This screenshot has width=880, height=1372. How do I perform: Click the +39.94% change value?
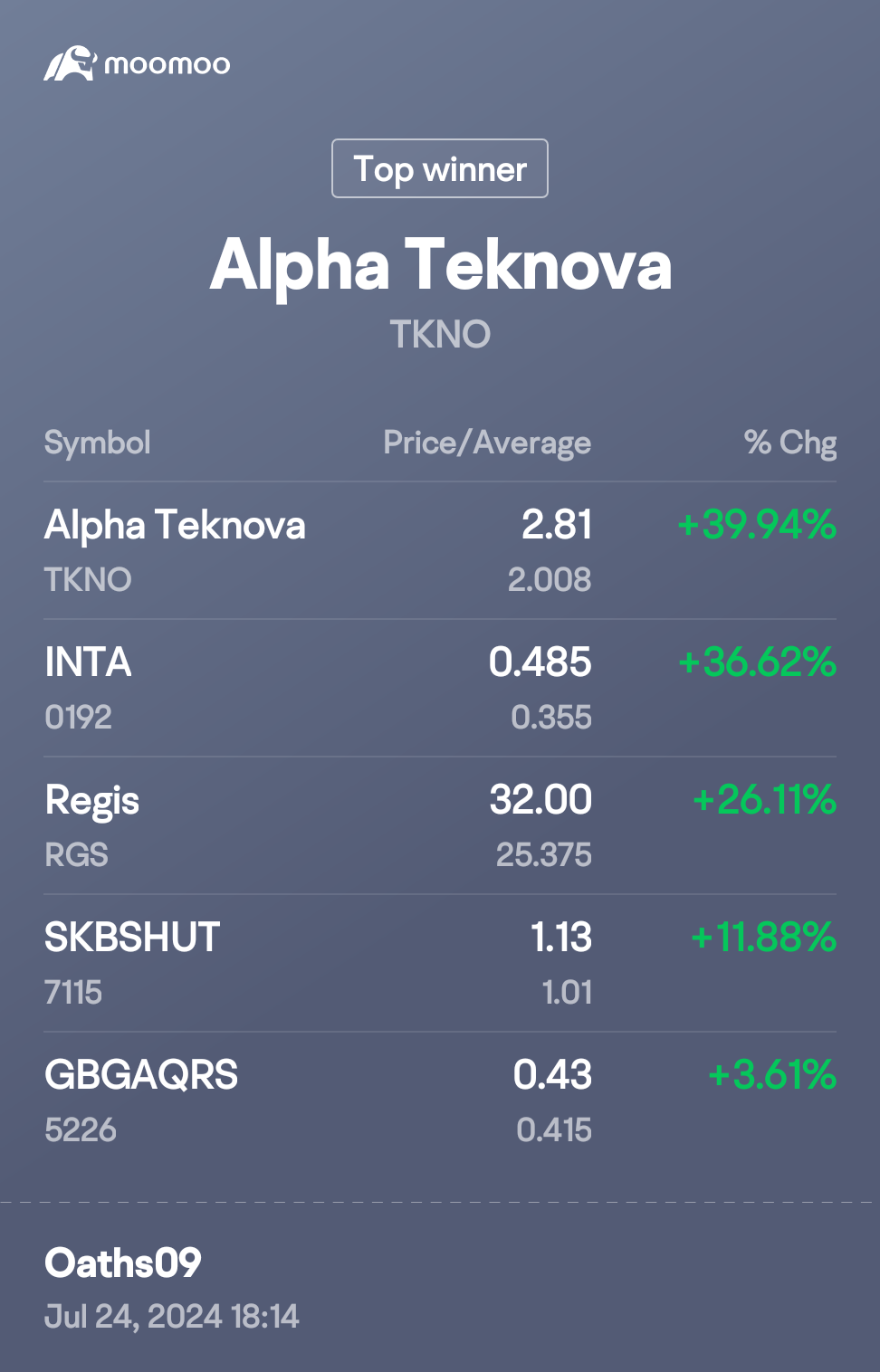757,525
